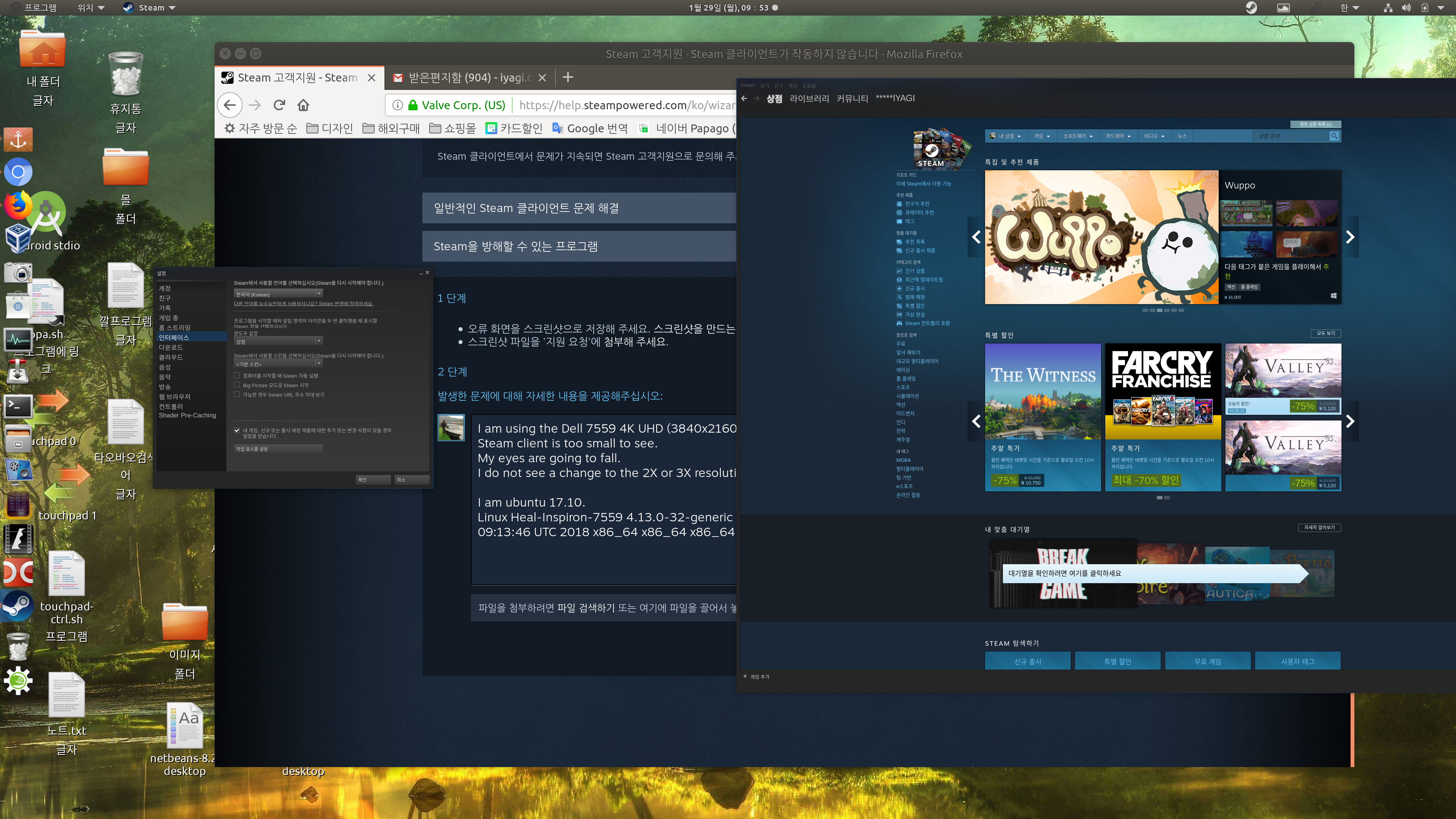Click Steam client back arrow
1456x819 pixels.
(744, 98)
